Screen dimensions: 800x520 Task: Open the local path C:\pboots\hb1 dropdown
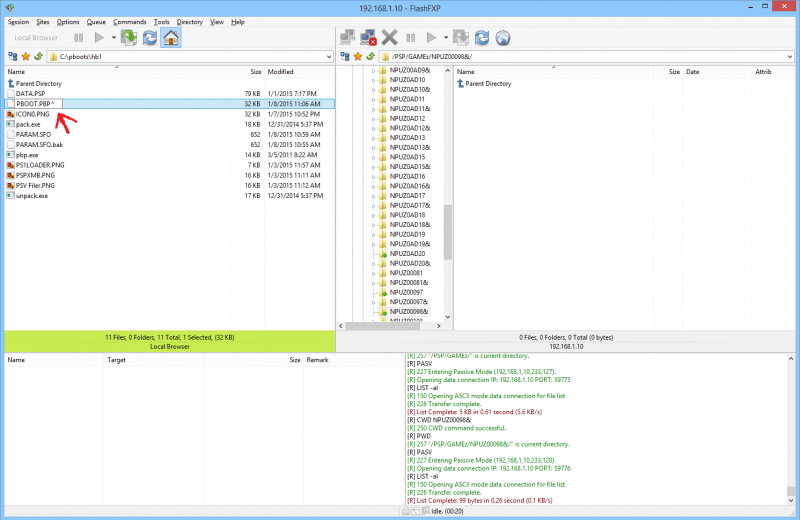click(x=328, y=57)
